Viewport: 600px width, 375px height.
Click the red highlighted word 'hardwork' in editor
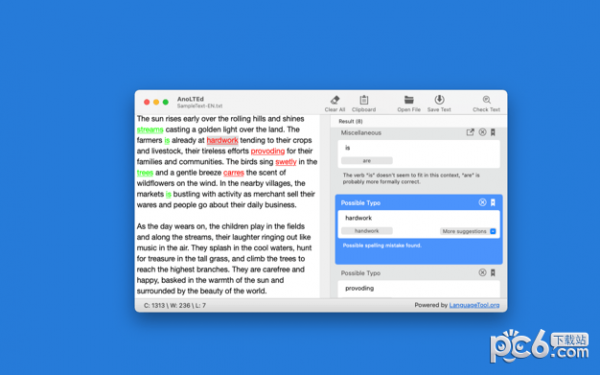point(222,140)
